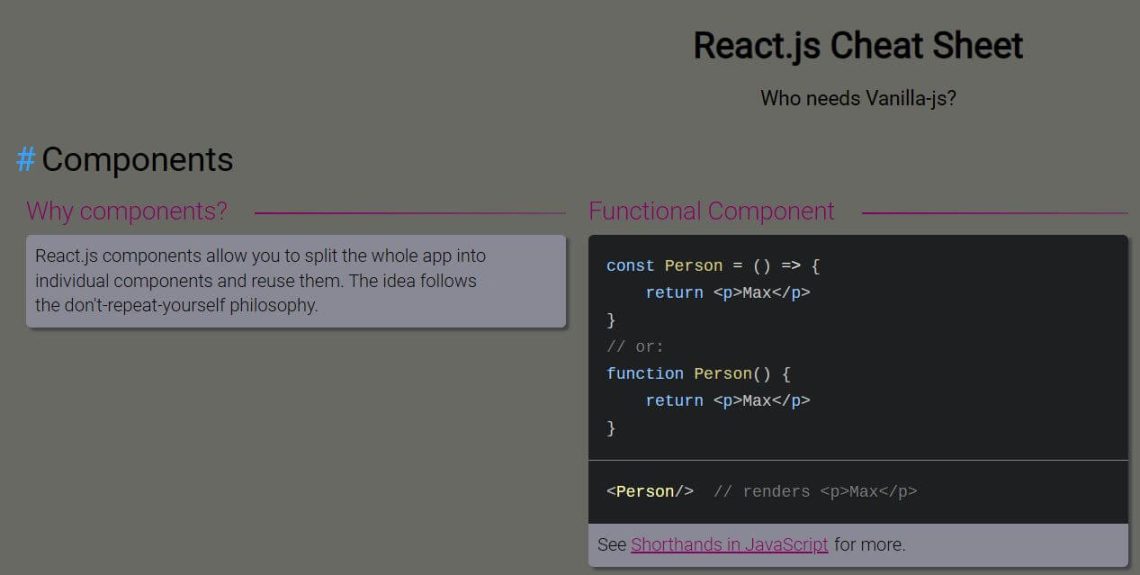
Task: Click the Why components? subheading
Action: tap(127, 212)
